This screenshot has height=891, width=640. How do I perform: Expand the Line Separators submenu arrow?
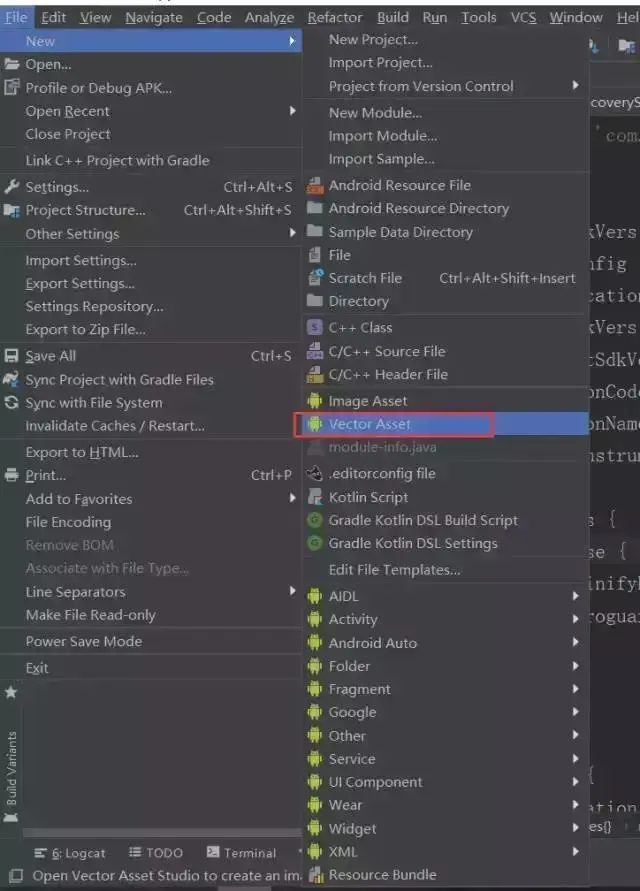(x=292, y=592)
